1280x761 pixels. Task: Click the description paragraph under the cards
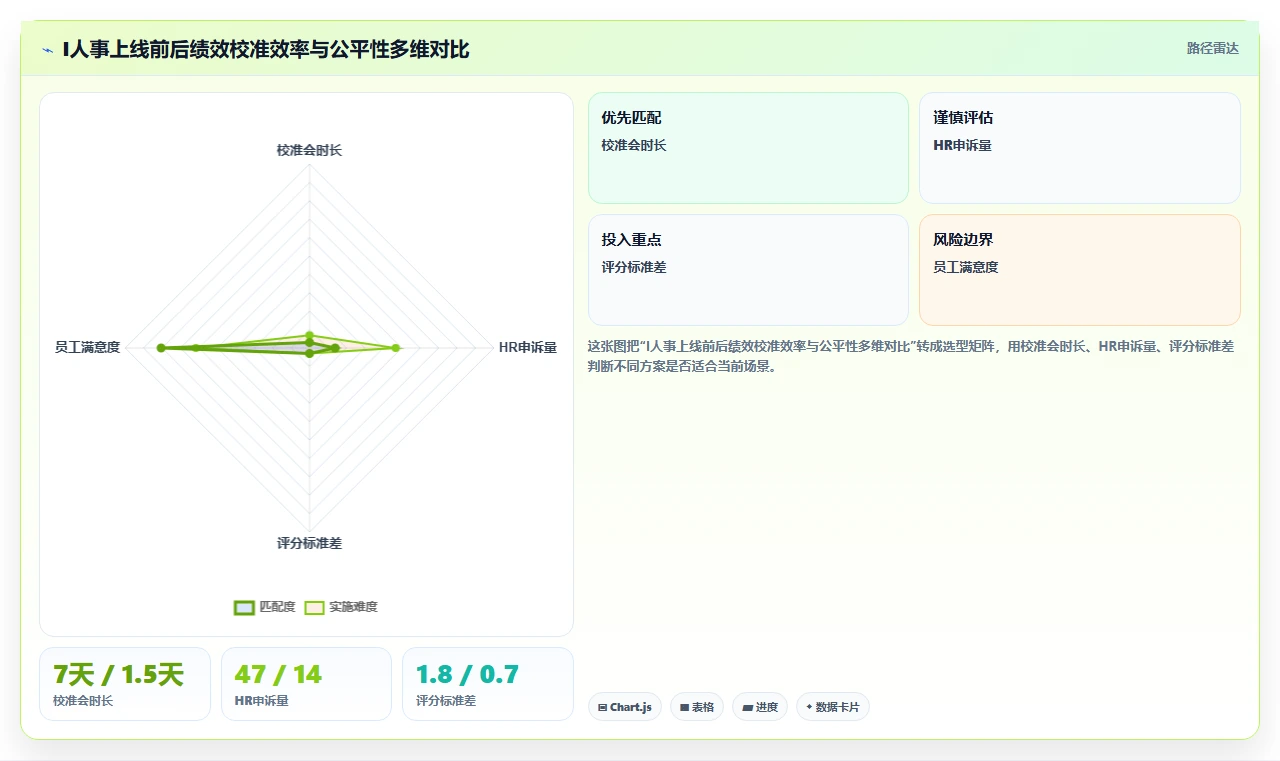tap(913, 356)
